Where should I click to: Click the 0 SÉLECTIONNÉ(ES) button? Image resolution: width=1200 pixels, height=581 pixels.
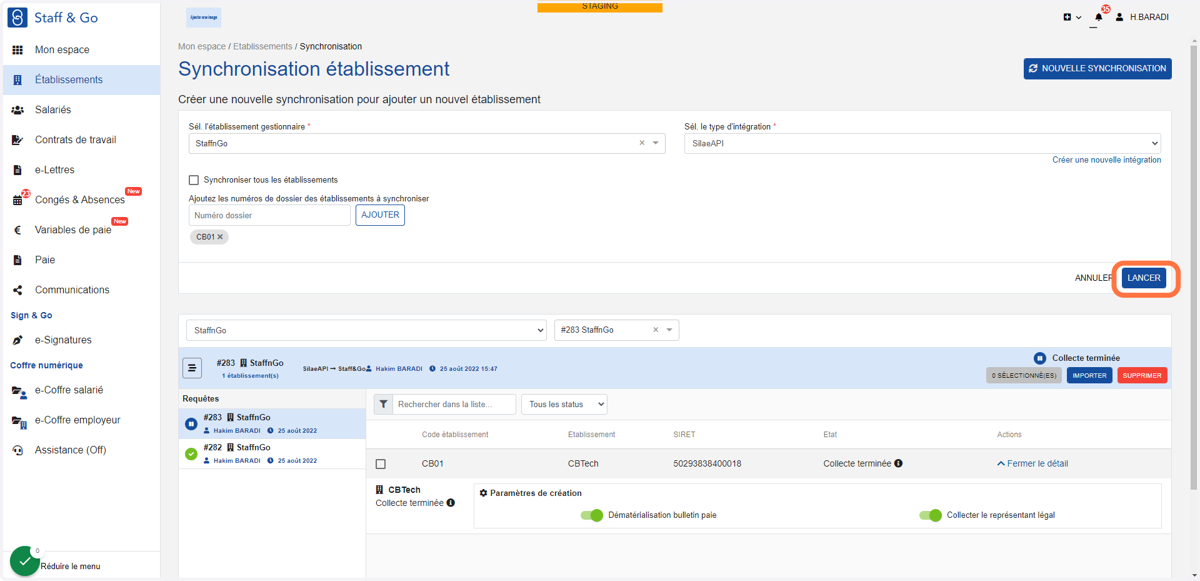1024,375
